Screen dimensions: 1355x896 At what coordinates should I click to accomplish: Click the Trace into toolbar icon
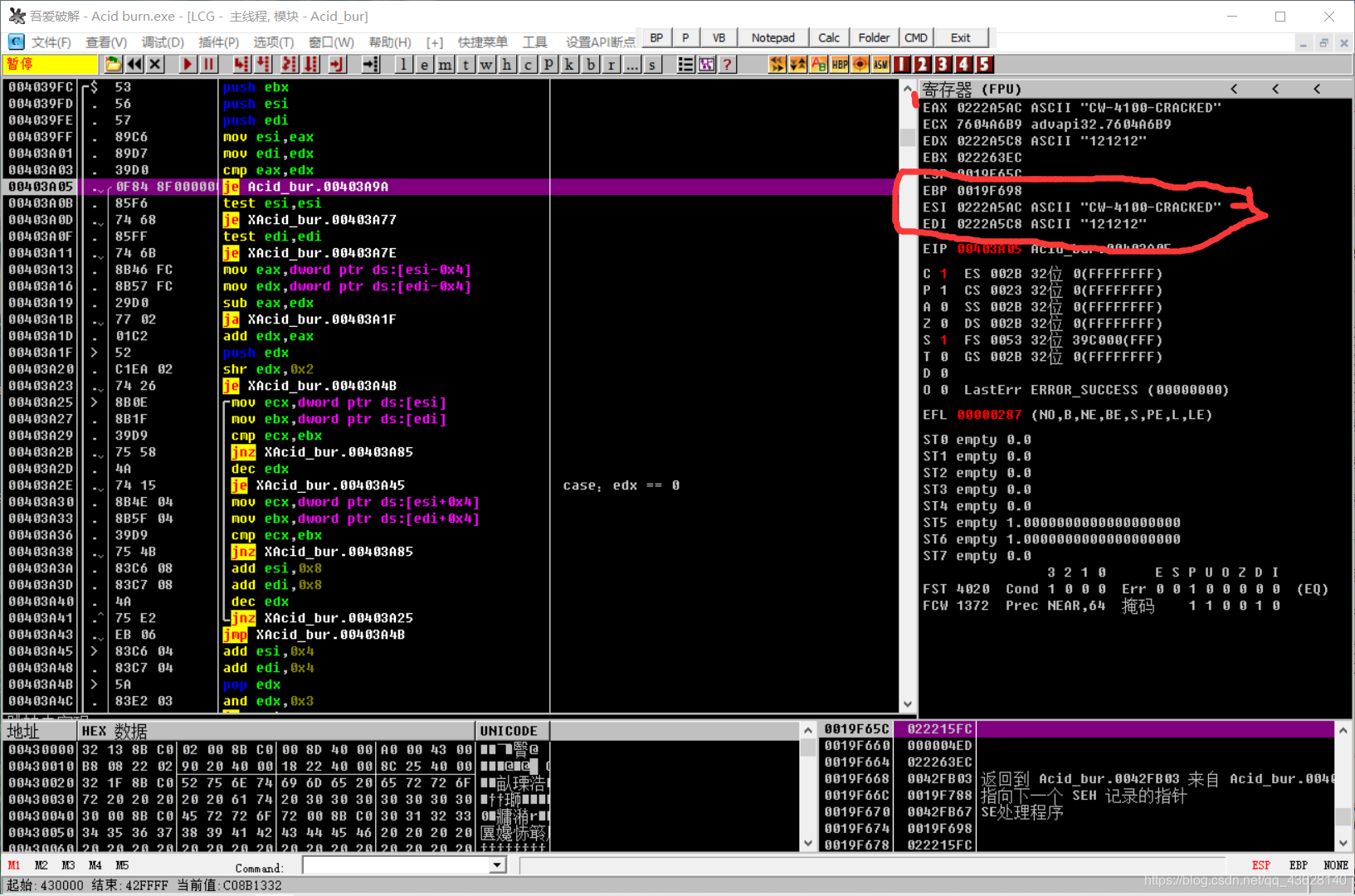click(289, 64)
